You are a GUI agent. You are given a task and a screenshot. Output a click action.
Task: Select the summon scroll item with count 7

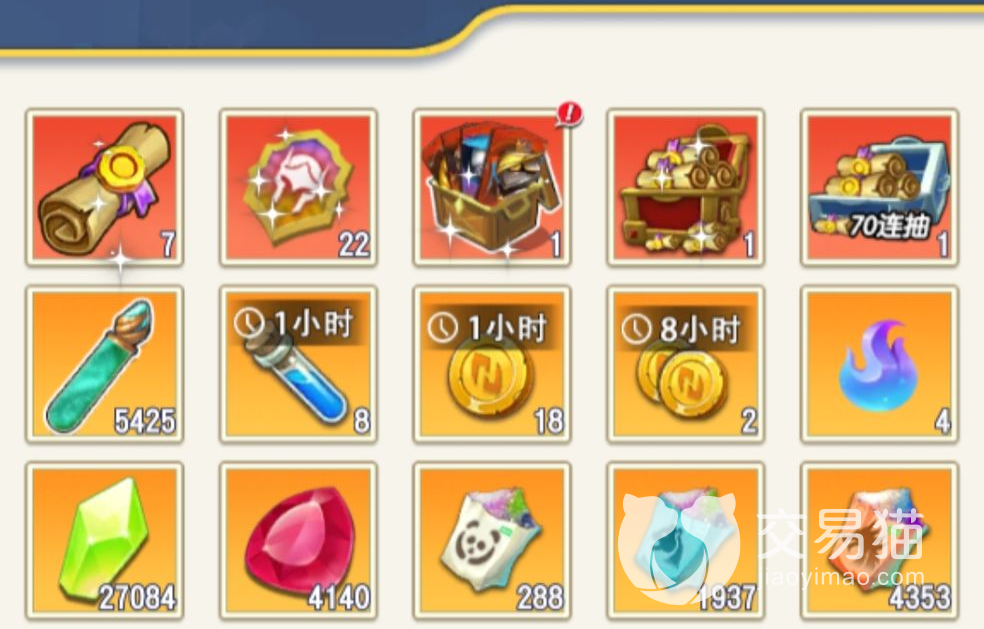pyautogui.click(x=105, y=188)
